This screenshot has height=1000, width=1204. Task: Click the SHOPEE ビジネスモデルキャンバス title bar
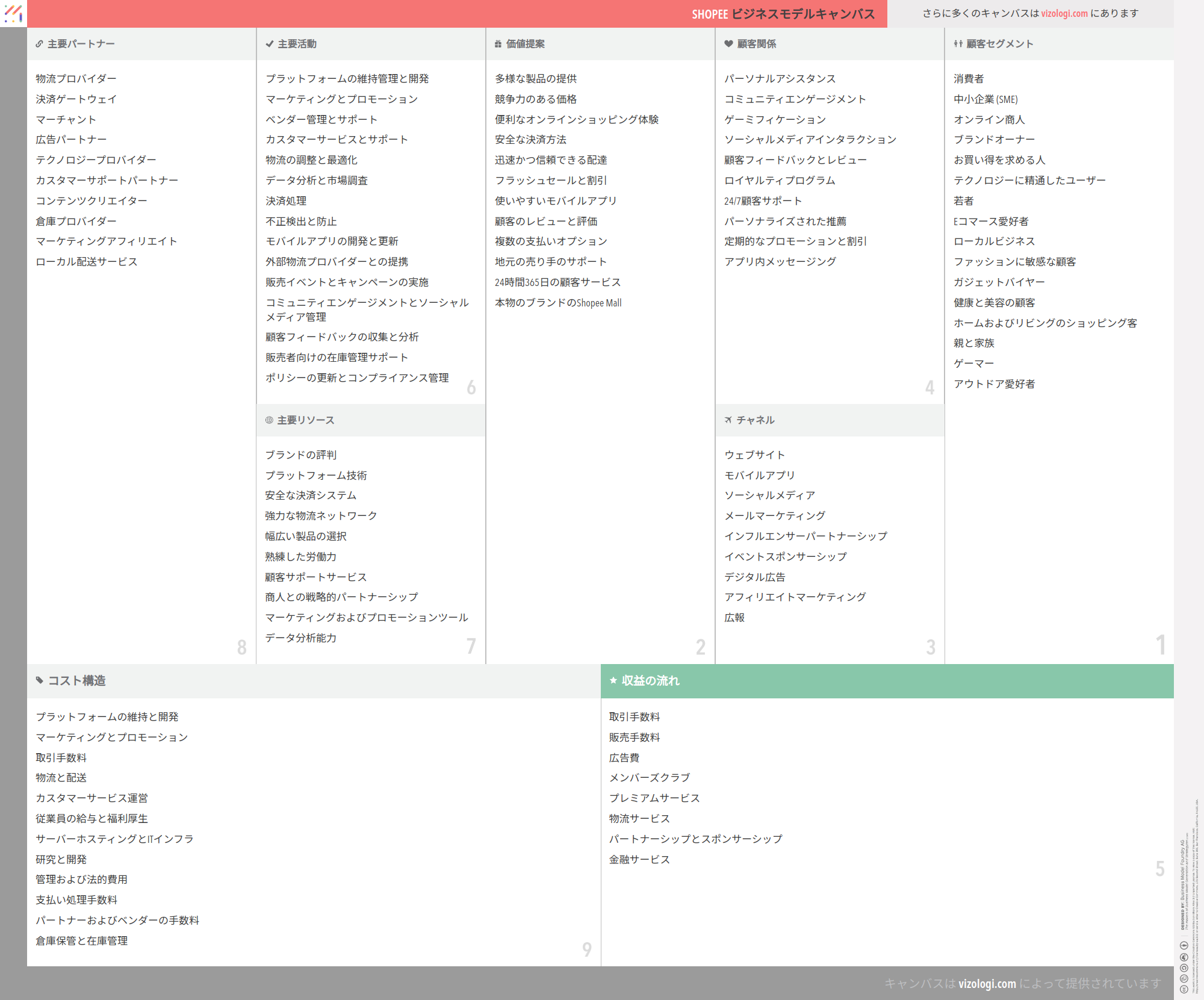pyautogui.click(x=783, y=14)
